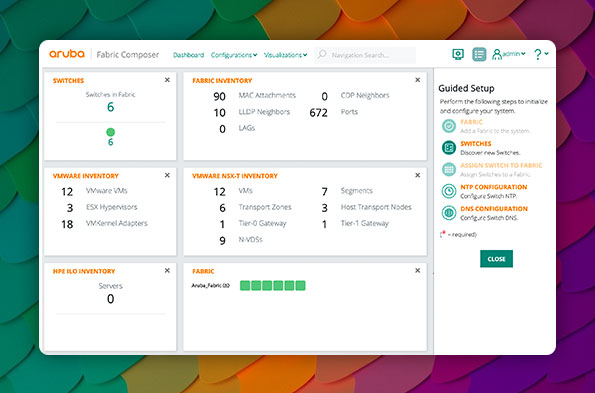Screen dimensions: 595x393
Task: Open the monitor display icon in header
Action: coord(458,54)
